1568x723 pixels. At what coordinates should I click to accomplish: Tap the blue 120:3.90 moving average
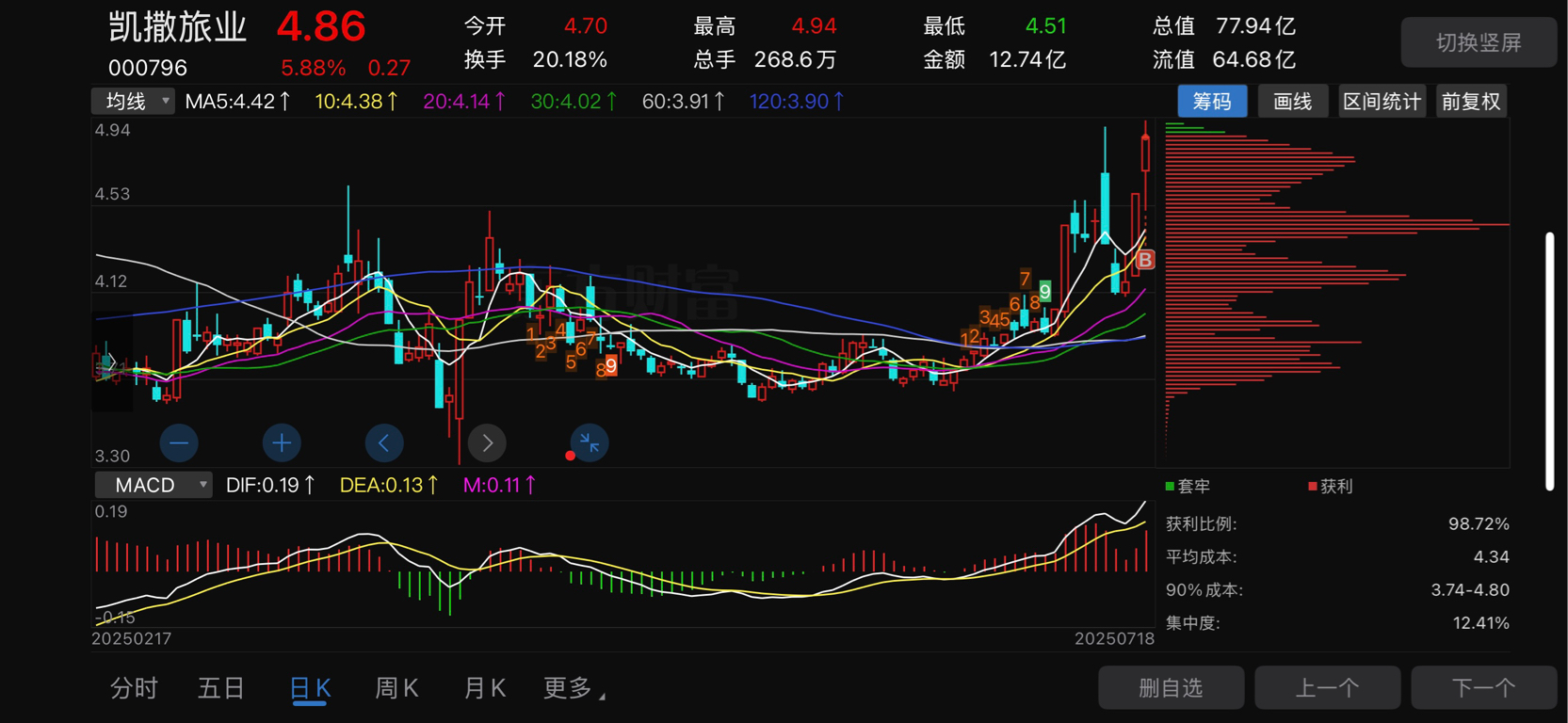[797, 101]
